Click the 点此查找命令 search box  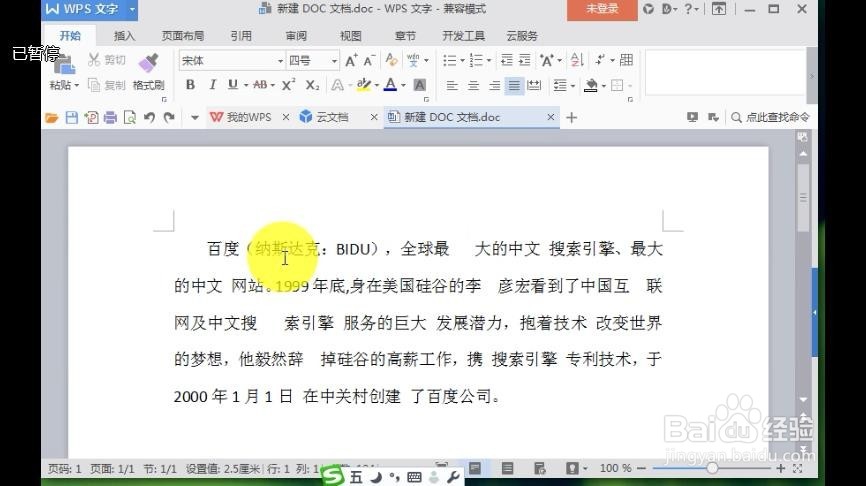pos(770,117)
